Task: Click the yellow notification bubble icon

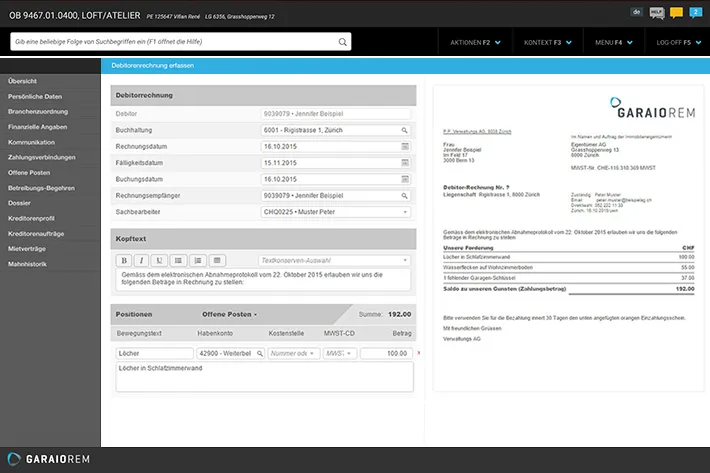Action: [x=676, y=12]
